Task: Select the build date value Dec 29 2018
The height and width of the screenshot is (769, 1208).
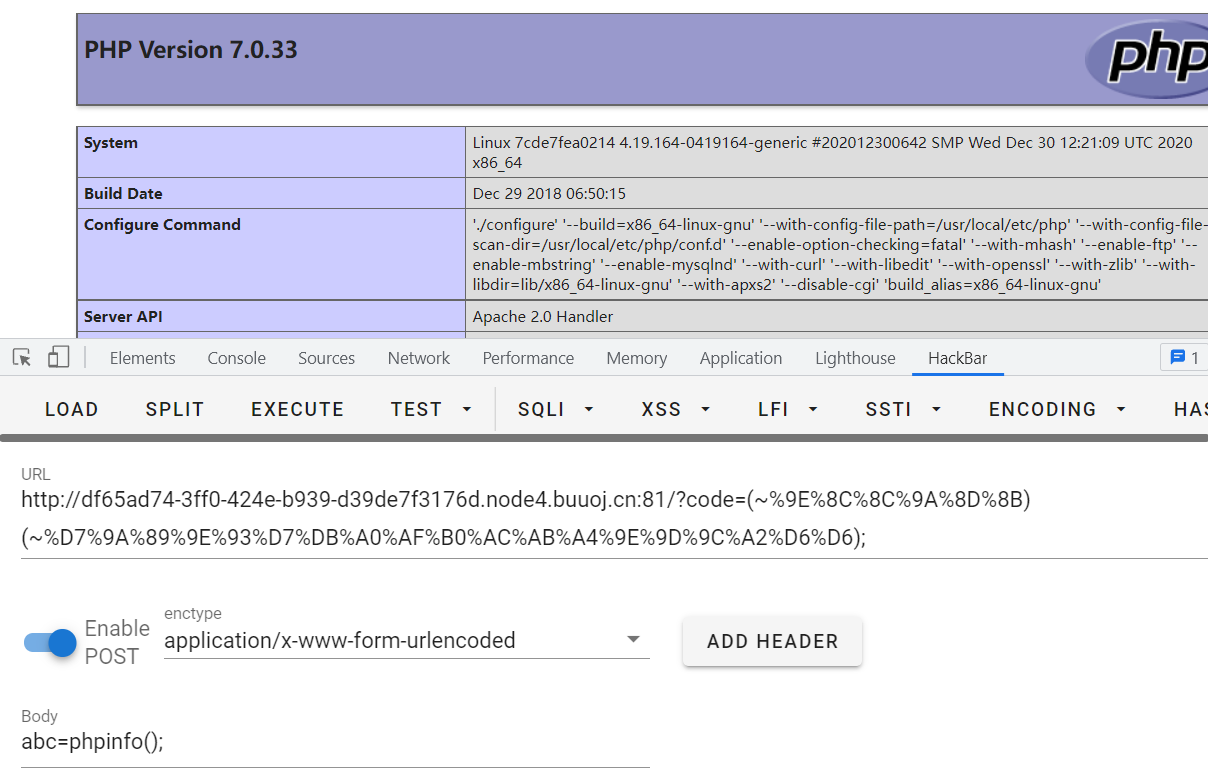Action: point(549,194)
